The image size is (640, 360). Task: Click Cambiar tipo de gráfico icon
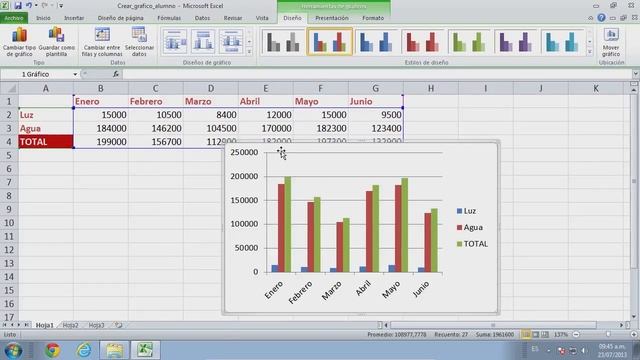pyautogui.click(x=19, y=36)
